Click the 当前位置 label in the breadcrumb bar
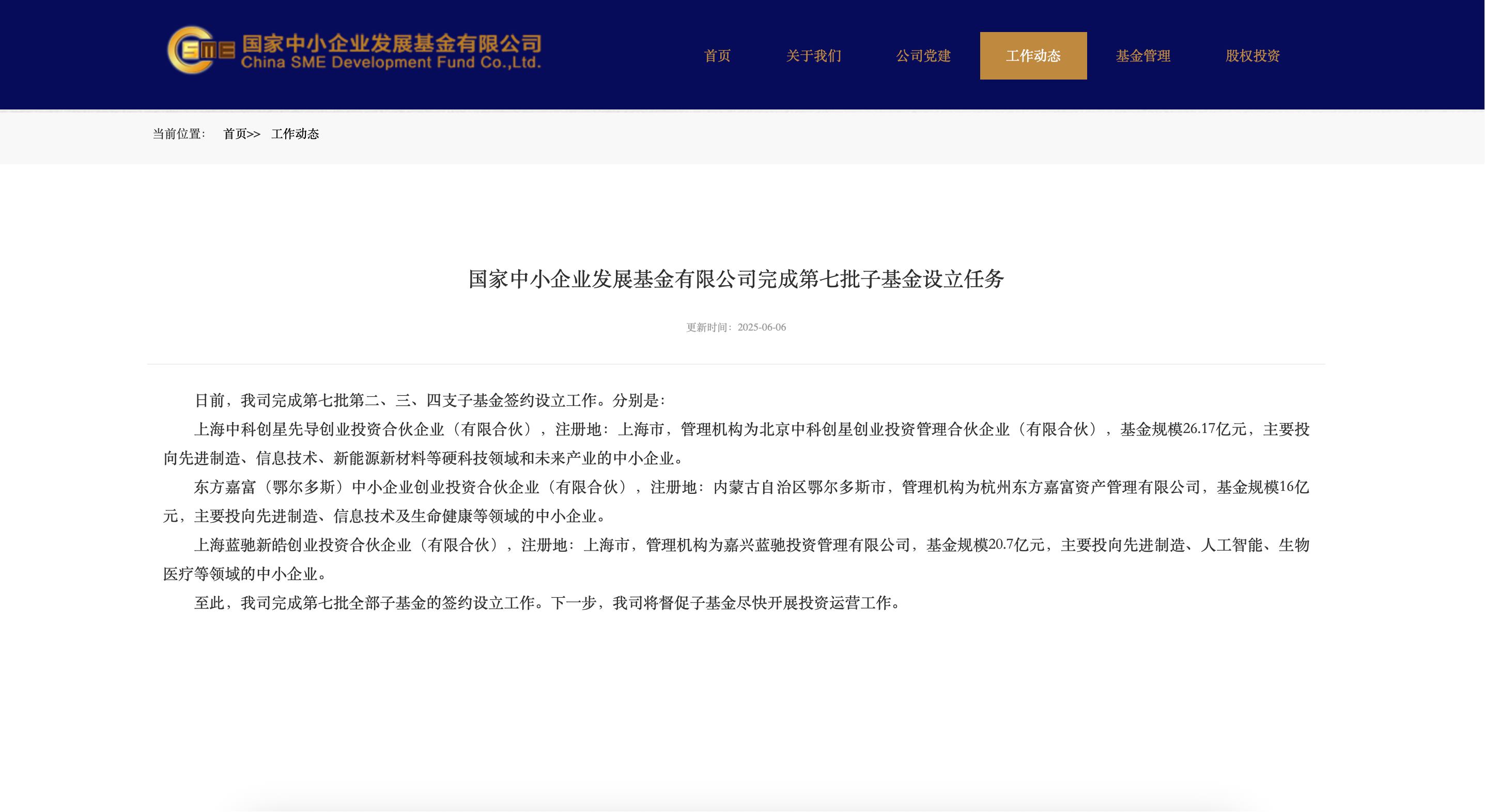The height and width of the screenshot is (812, 1485). click(x=179, y=134)
